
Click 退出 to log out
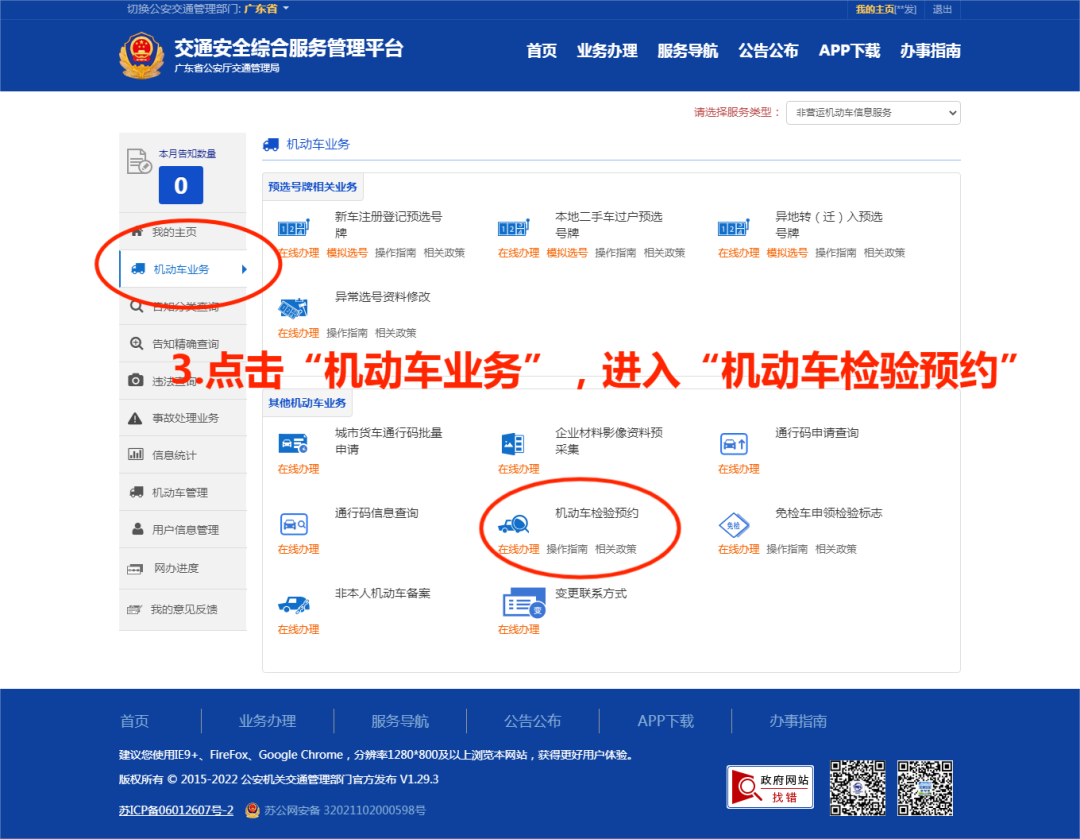coord(942,9)
